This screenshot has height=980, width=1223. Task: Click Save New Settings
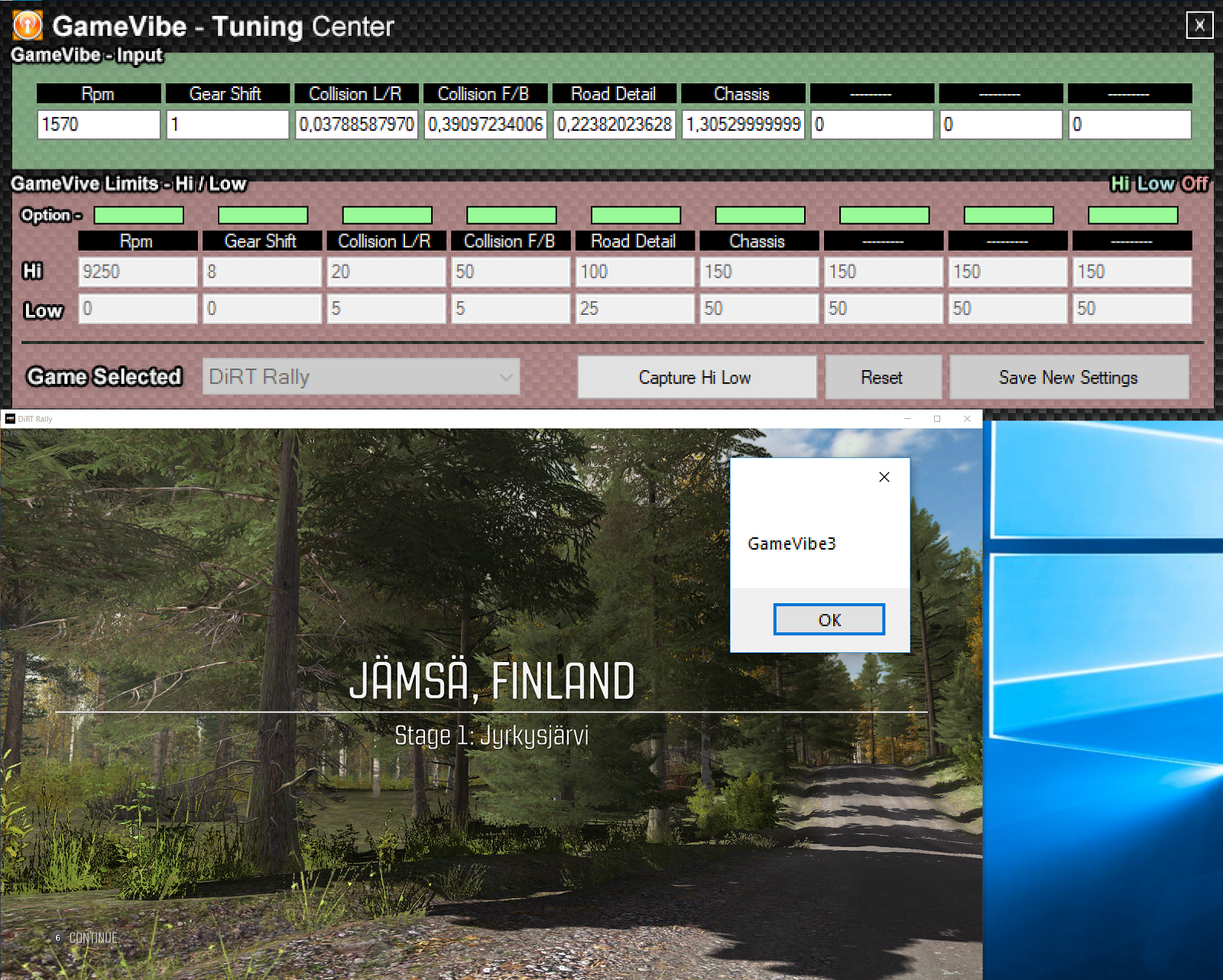[1069, 378]
